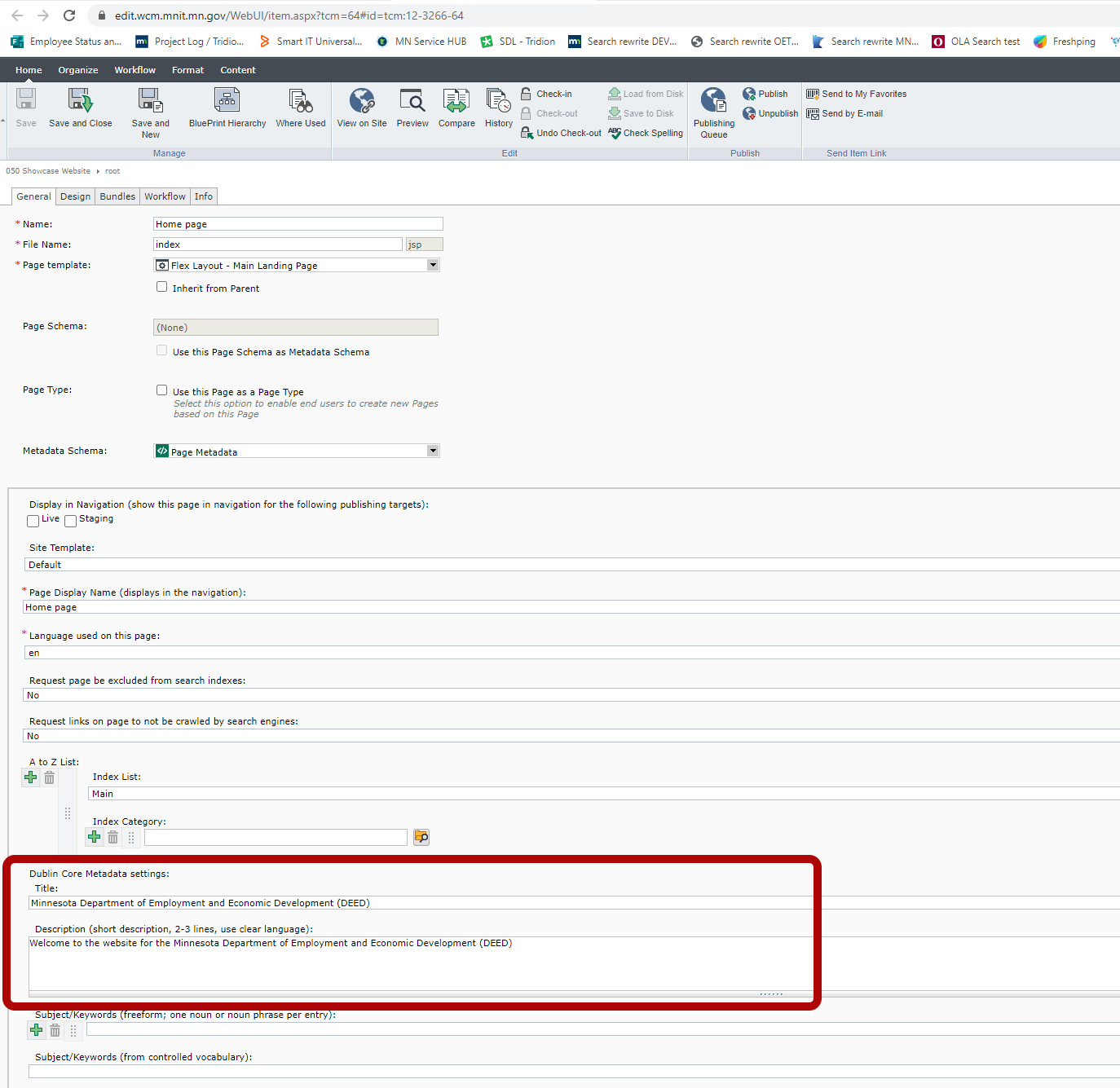Tick the Staging navigation checkbox
The image size is (1120, 1088).
pos(71,521)
